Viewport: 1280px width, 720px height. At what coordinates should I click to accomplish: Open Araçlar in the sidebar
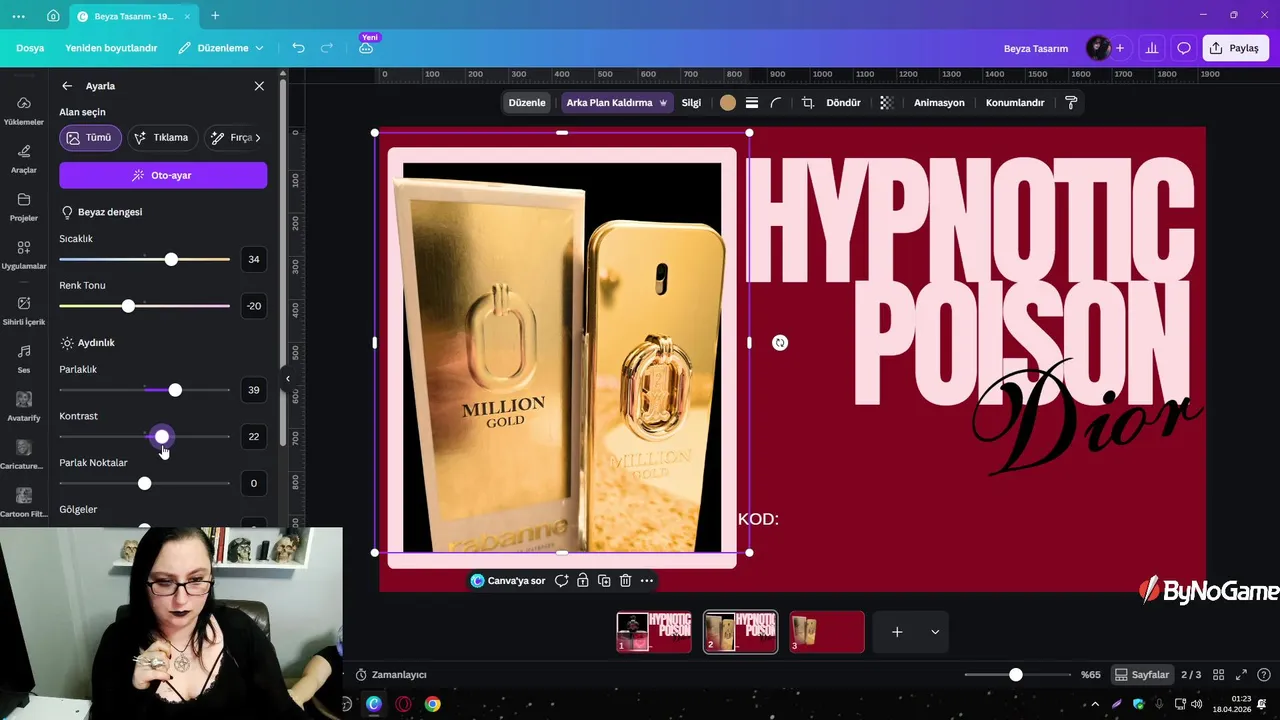pyautogui.click(x=24, y=158)
